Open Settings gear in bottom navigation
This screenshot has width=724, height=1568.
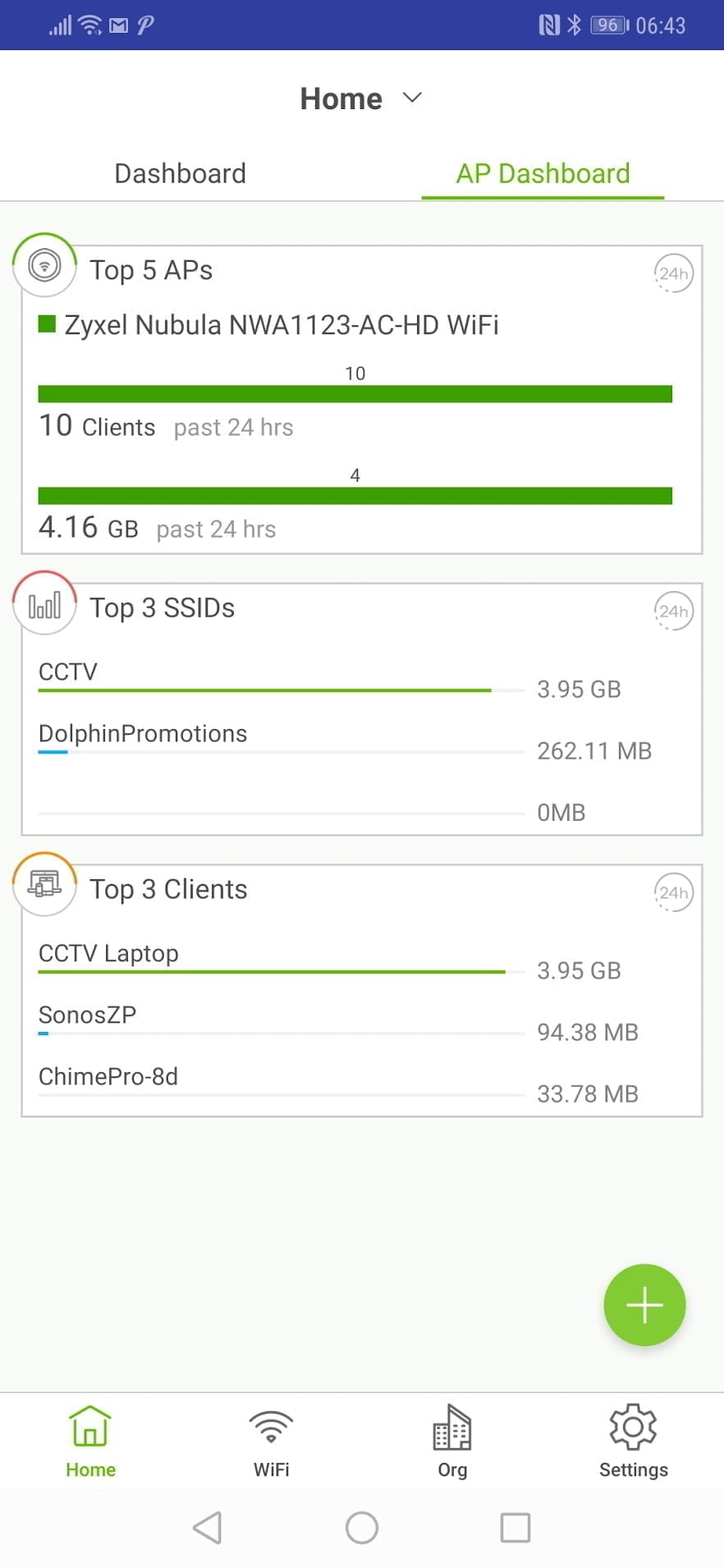(633, 1442)
